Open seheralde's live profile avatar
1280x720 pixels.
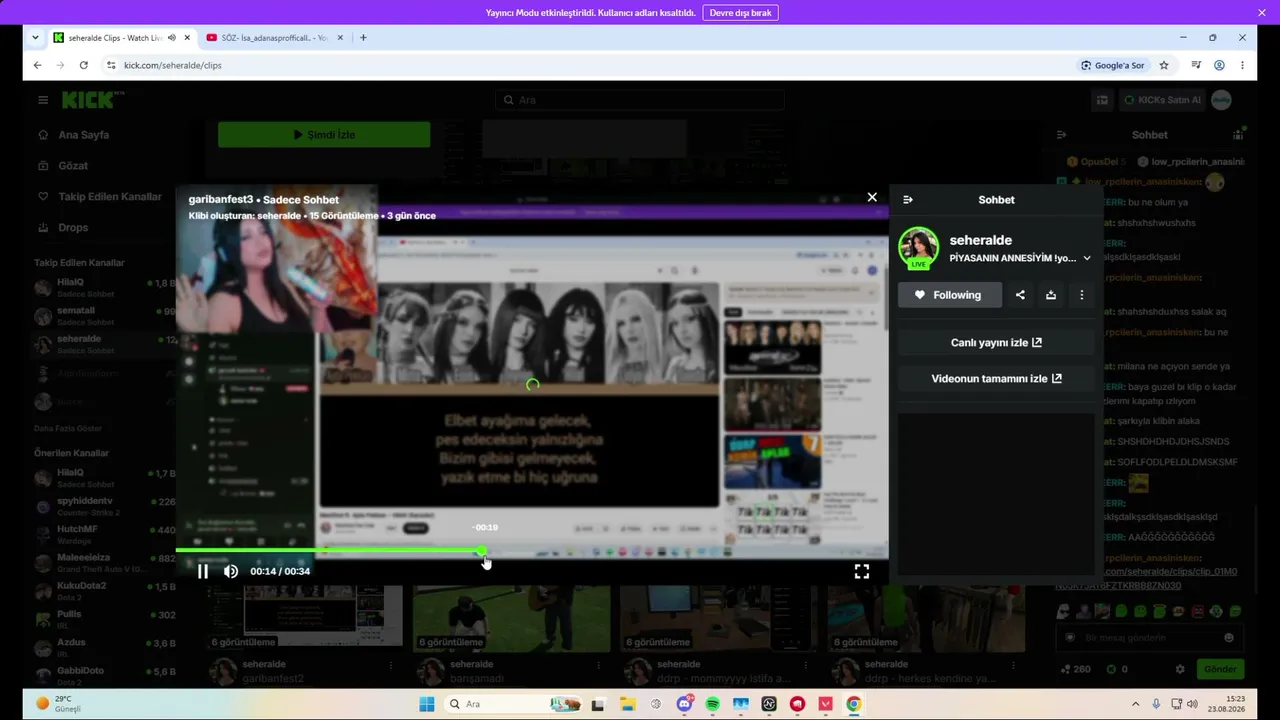pyautogui.click(x=918, y=248)
